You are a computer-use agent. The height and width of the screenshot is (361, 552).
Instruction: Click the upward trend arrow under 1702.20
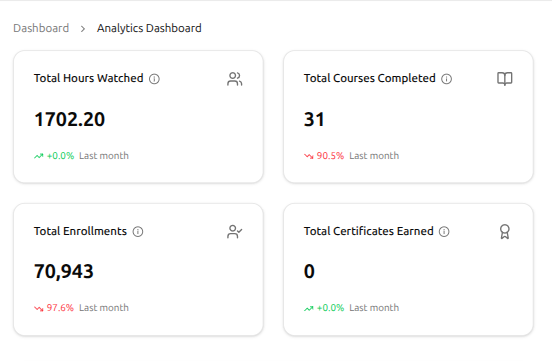click(39, 156)
